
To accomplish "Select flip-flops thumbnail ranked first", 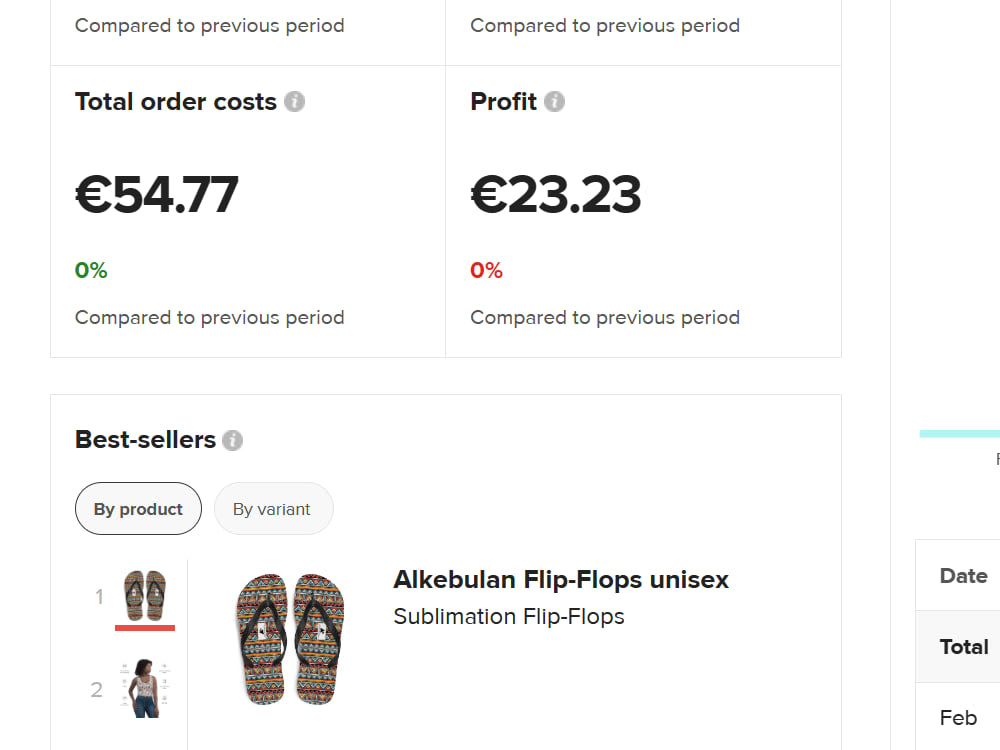I will pyautogui.click(x=145, y=596).
